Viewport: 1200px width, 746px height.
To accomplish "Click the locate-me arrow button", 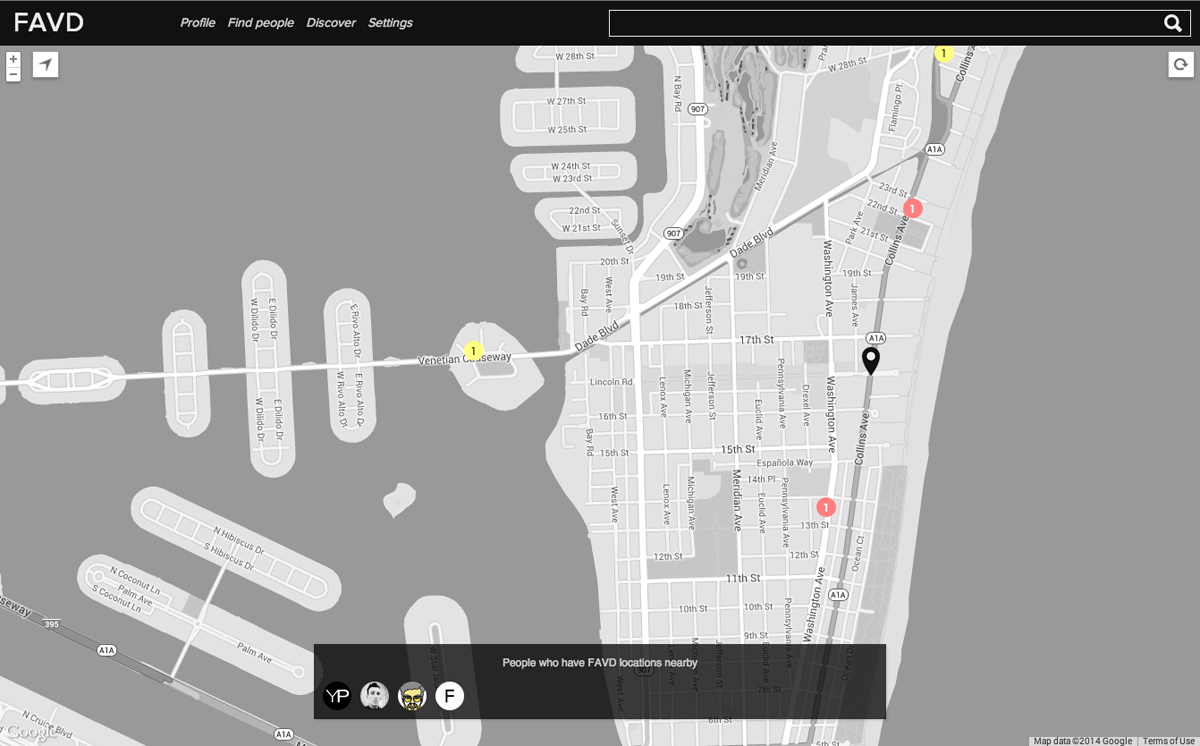I will click(45, 65).
